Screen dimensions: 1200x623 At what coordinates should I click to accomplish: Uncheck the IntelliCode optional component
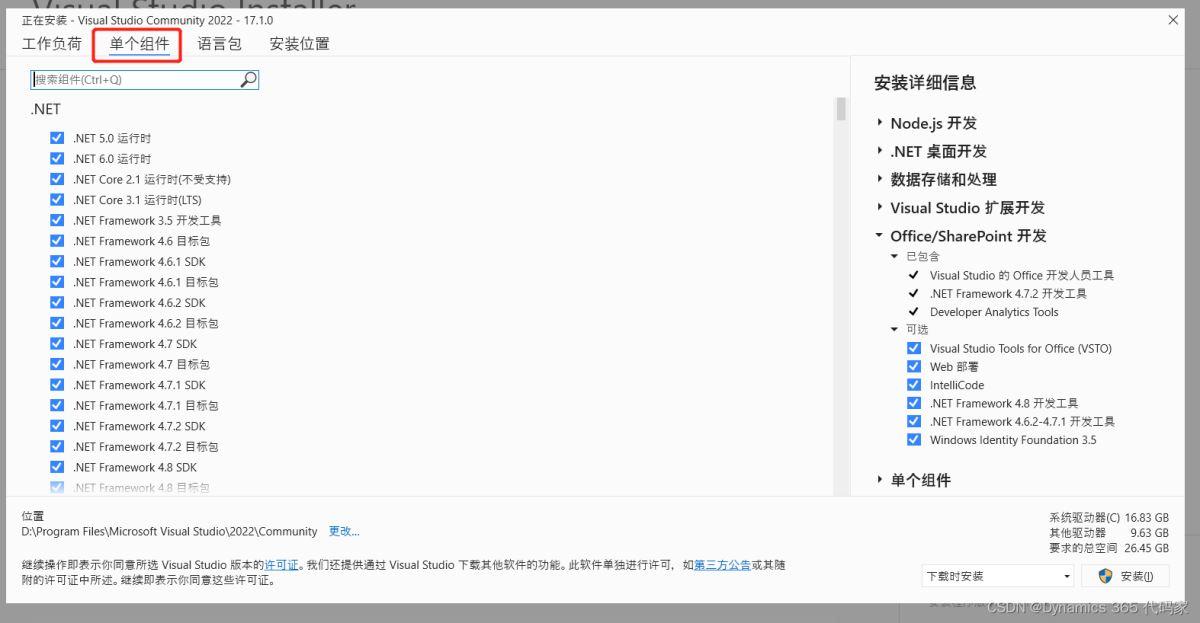(914, 385)
